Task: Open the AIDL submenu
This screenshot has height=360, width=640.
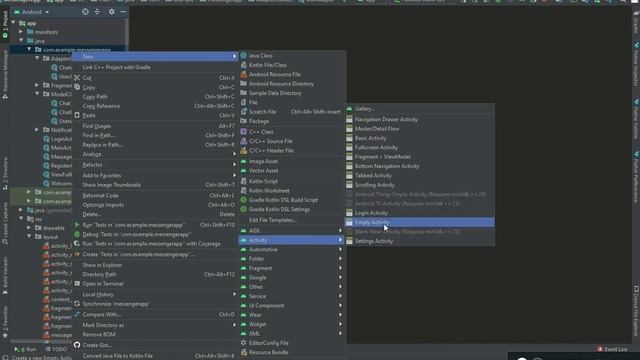Action: [x=292, y=230]
